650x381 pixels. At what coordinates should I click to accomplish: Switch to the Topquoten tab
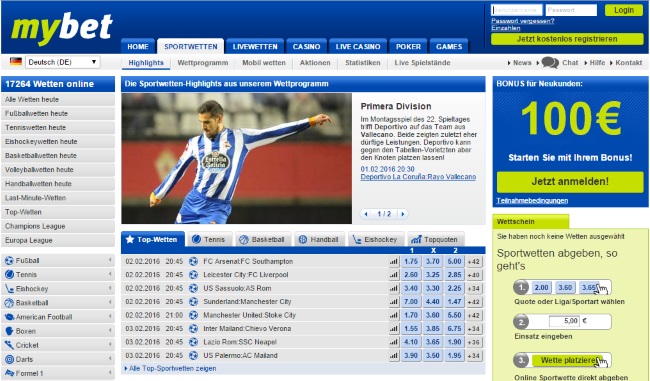[435, 239]
